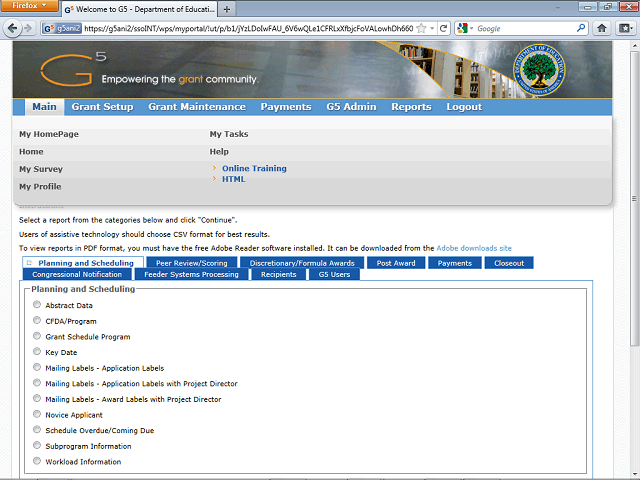
Task: Click the vertical page scrollbar thumb
Action: [x=634, y=199]
